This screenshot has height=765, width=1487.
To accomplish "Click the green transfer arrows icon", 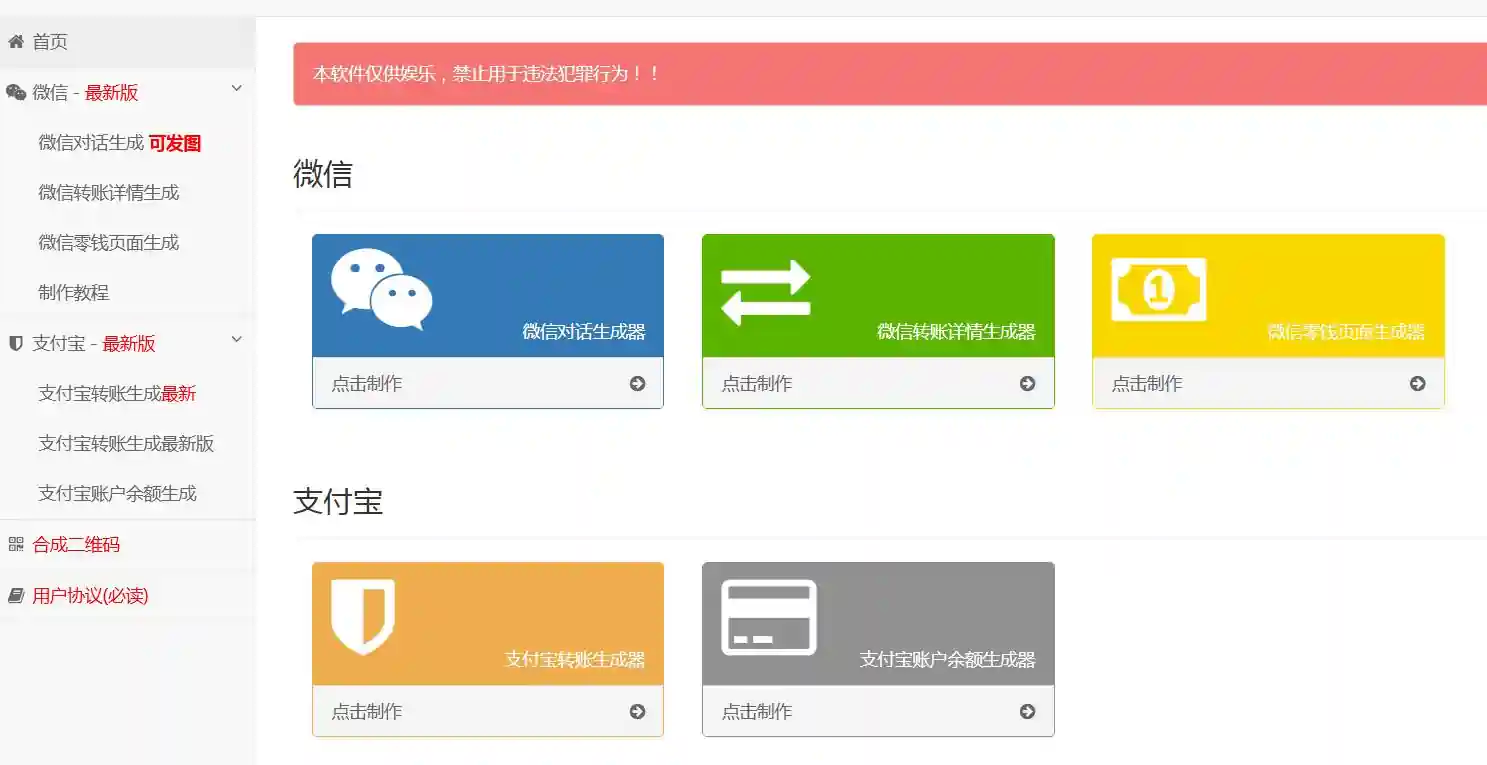I will pyautogui.click(x=765, y=292).
